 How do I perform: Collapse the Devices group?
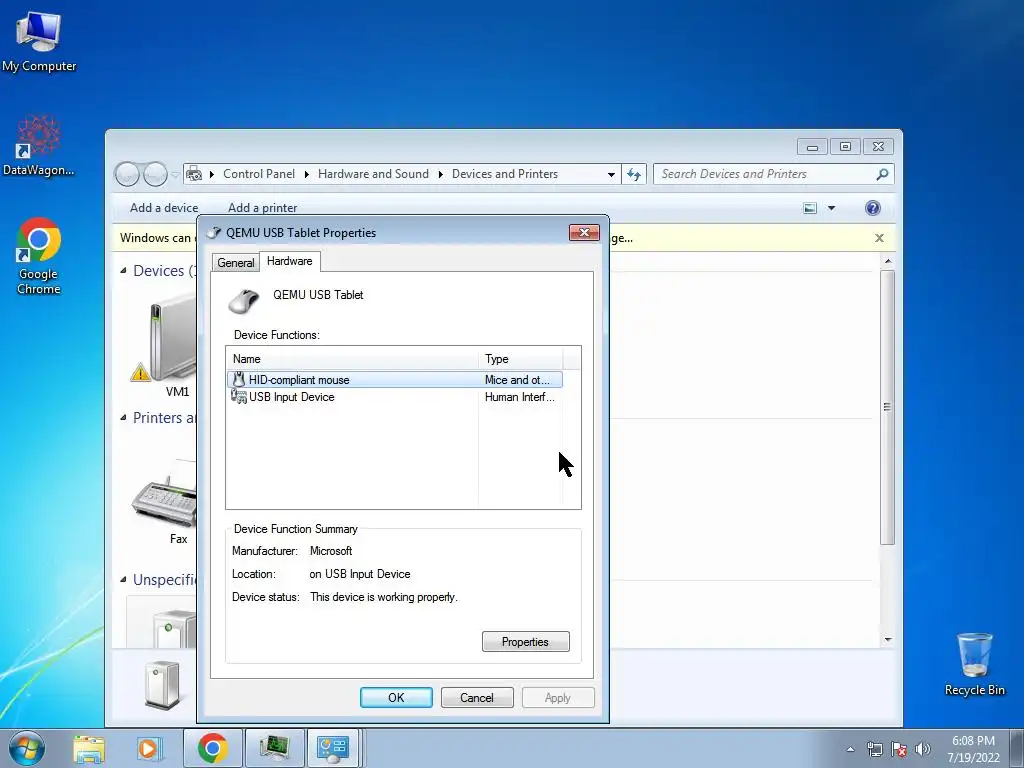pos(123,270)
